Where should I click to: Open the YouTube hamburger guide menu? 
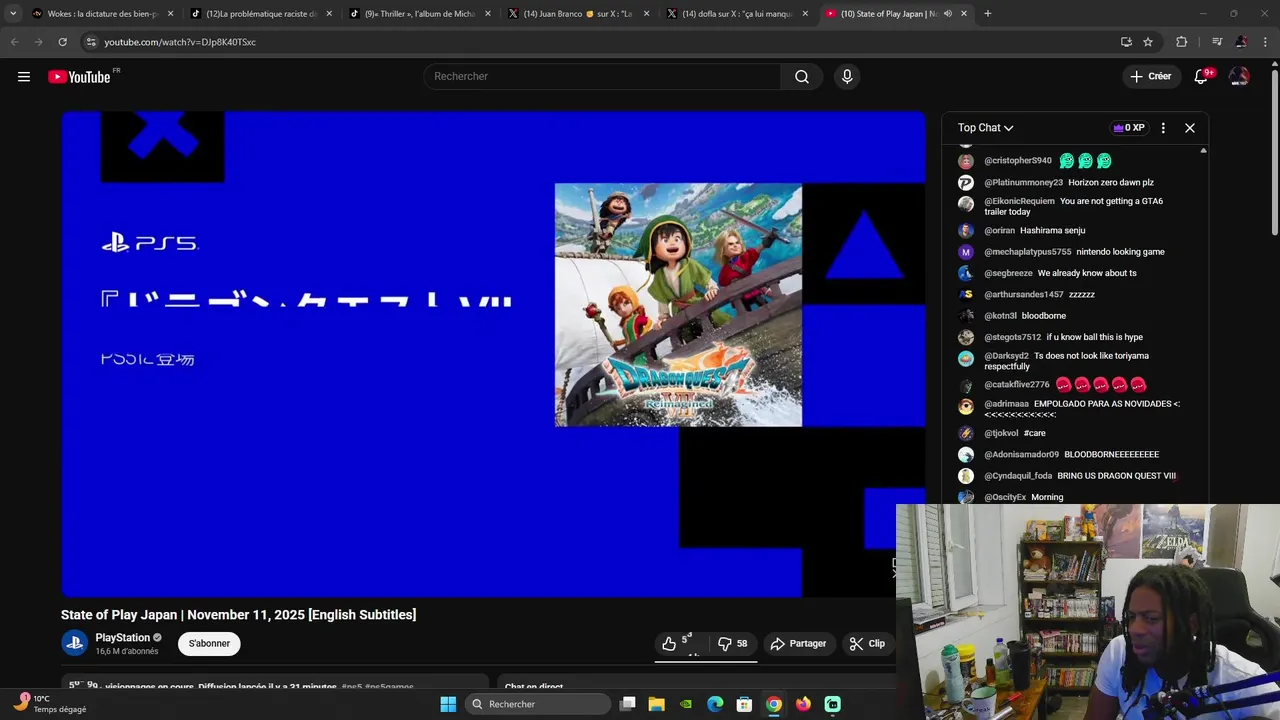point(24,77)
